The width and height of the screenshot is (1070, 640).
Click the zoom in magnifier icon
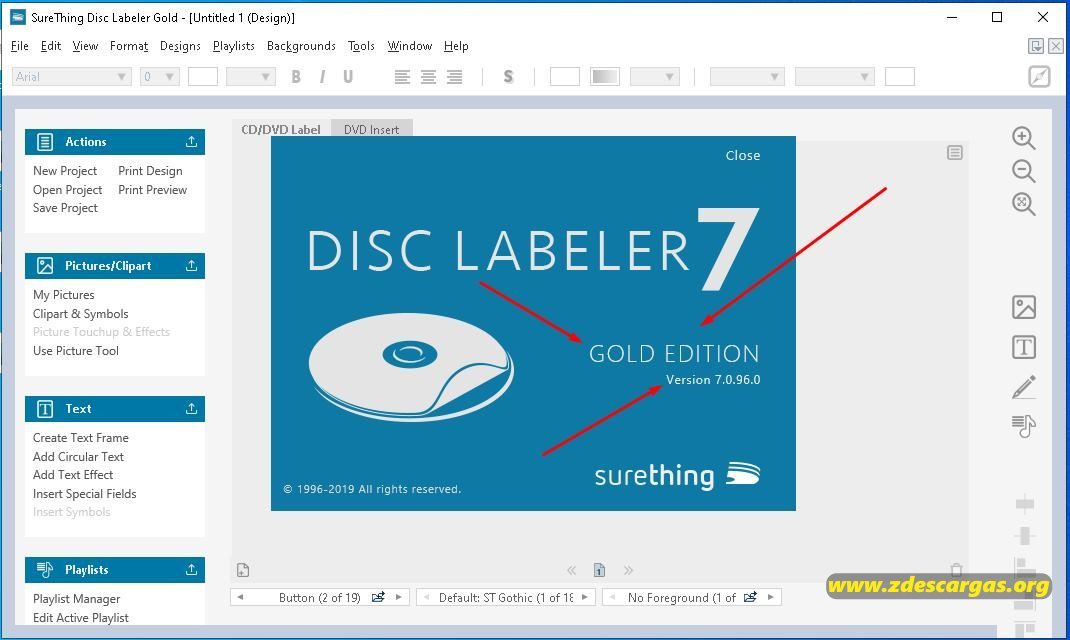1023,138
